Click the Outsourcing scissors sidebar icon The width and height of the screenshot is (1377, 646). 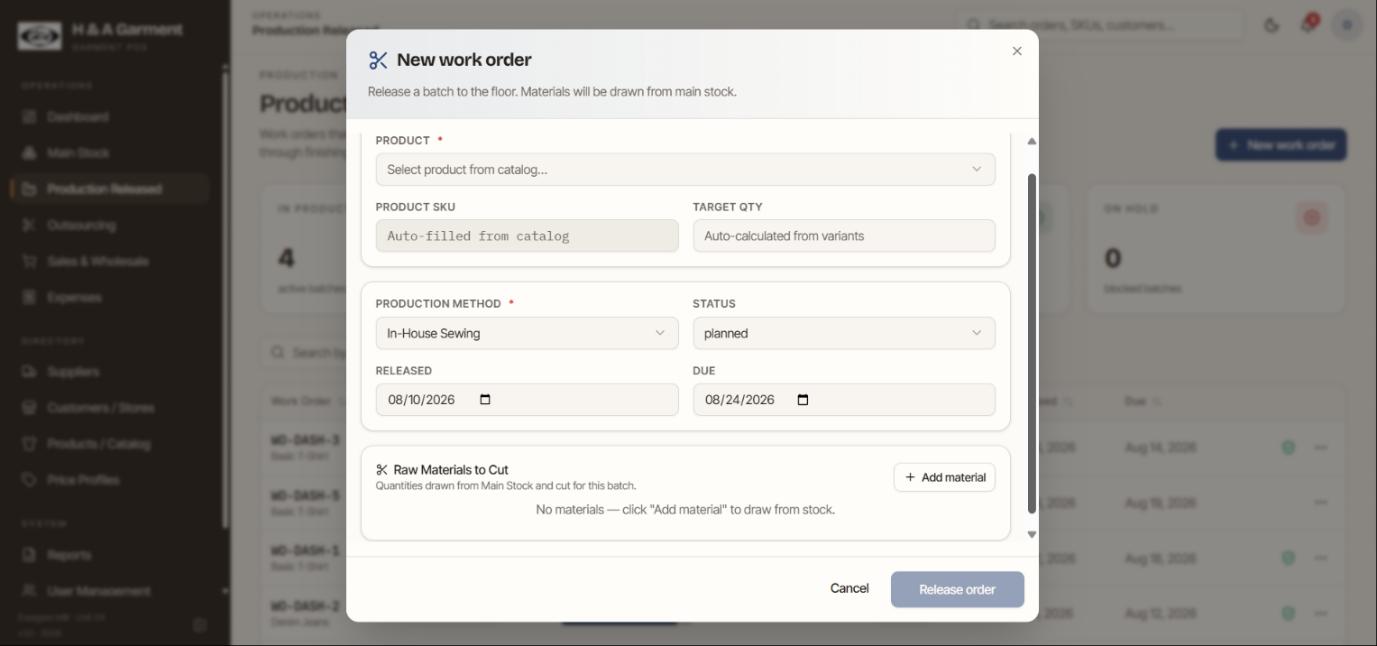click(29, 225)
